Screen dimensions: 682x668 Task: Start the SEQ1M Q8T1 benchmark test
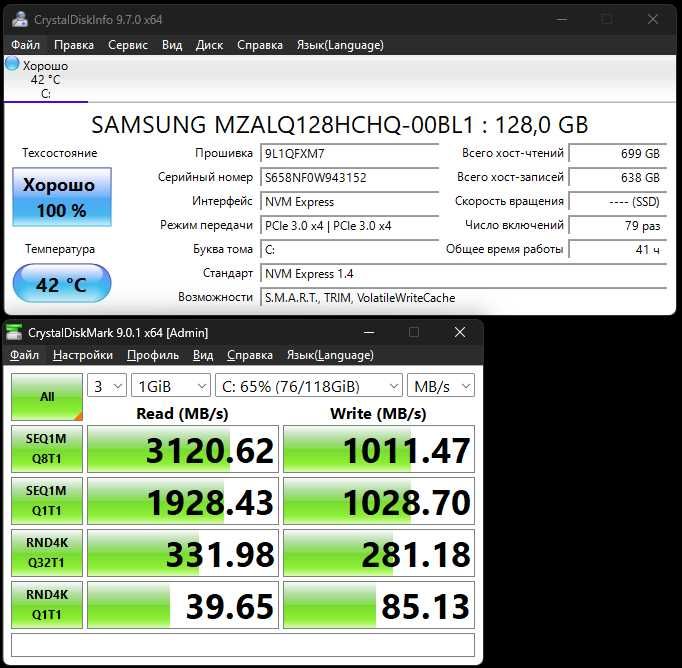pos(47,449)
